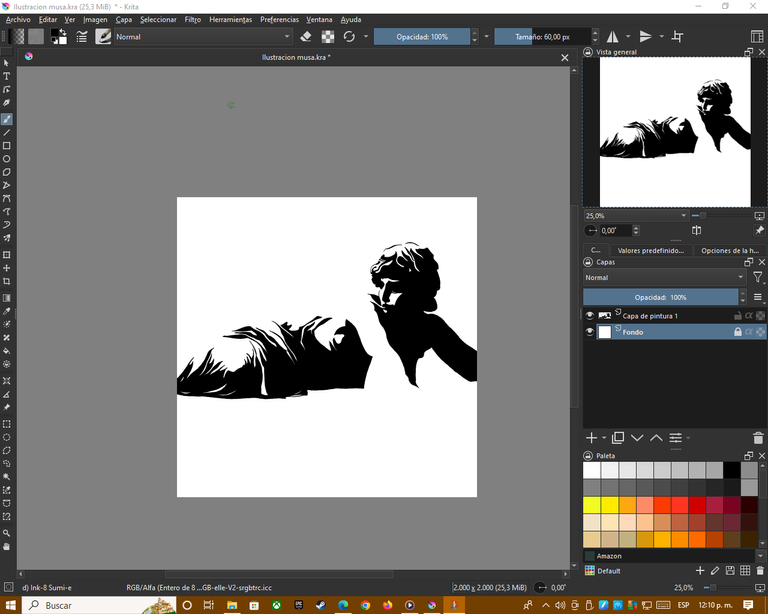
Task: Delete layer with the trash icon
Action: [758, 438]
